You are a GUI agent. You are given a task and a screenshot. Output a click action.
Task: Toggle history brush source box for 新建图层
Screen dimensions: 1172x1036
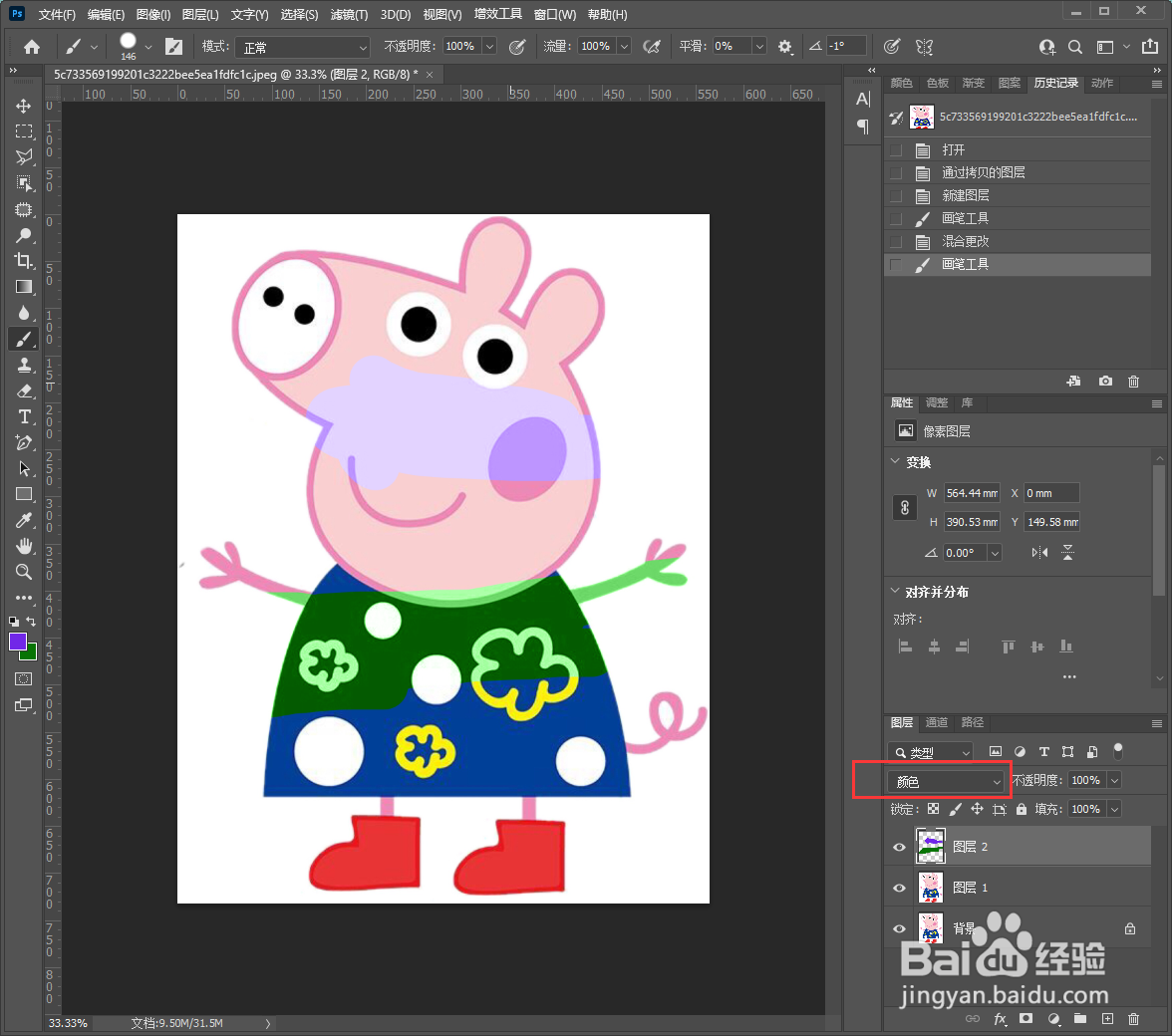point(895,195)
